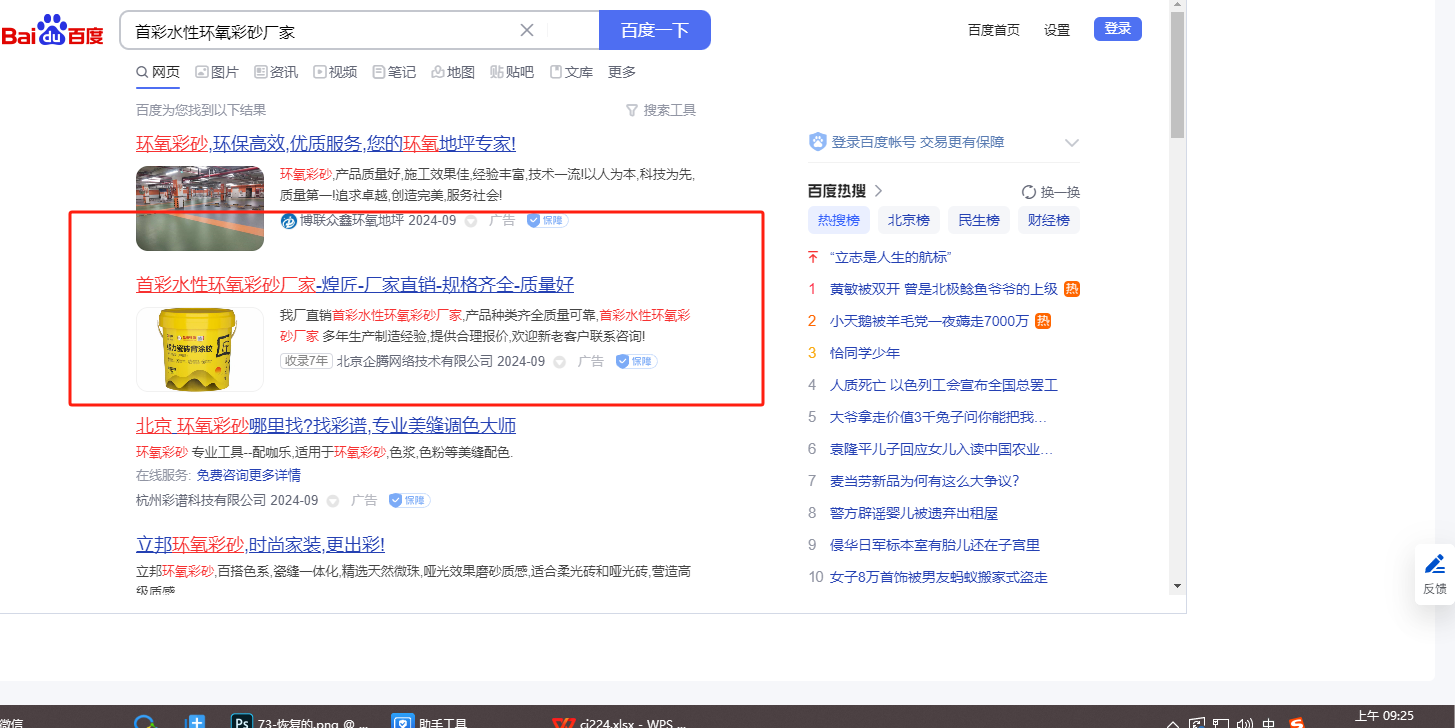Open the circle dropdown after 北京企腾网络技术有限公司 2024-09
Image resolution: width=1455 pixels, height=728 pixels.
(560, 362)
